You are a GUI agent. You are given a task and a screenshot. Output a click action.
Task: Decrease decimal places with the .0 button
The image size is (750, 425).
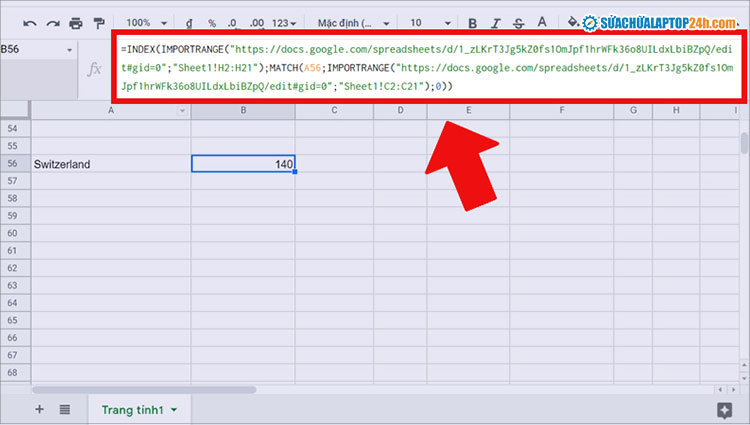(234, 22)
